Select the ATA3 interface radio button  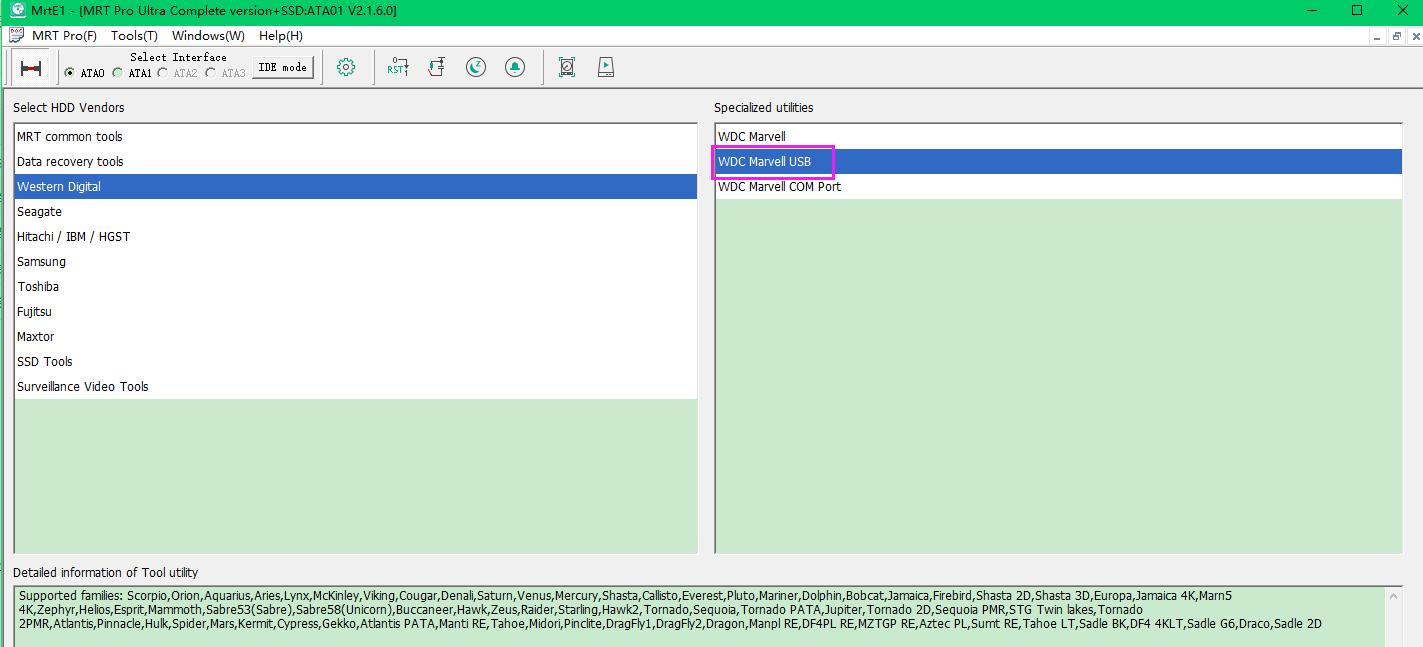coord(210,73)
